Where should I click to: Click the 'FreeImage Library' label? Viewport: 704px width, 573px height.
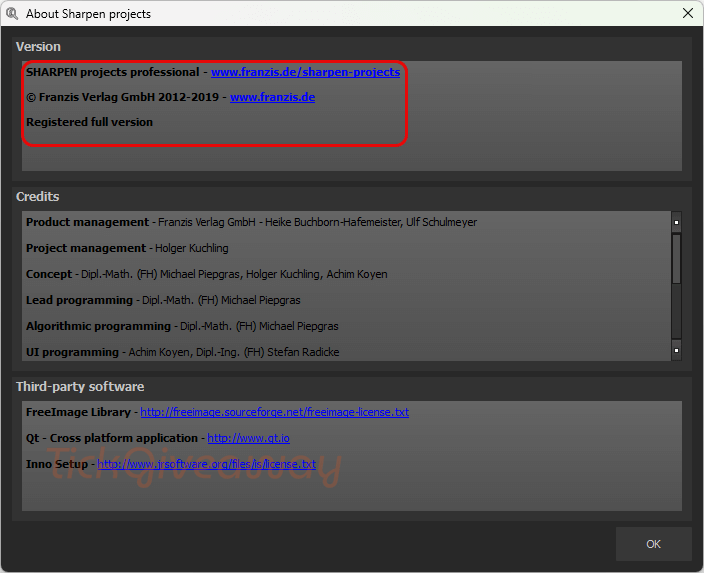[78, 412]
